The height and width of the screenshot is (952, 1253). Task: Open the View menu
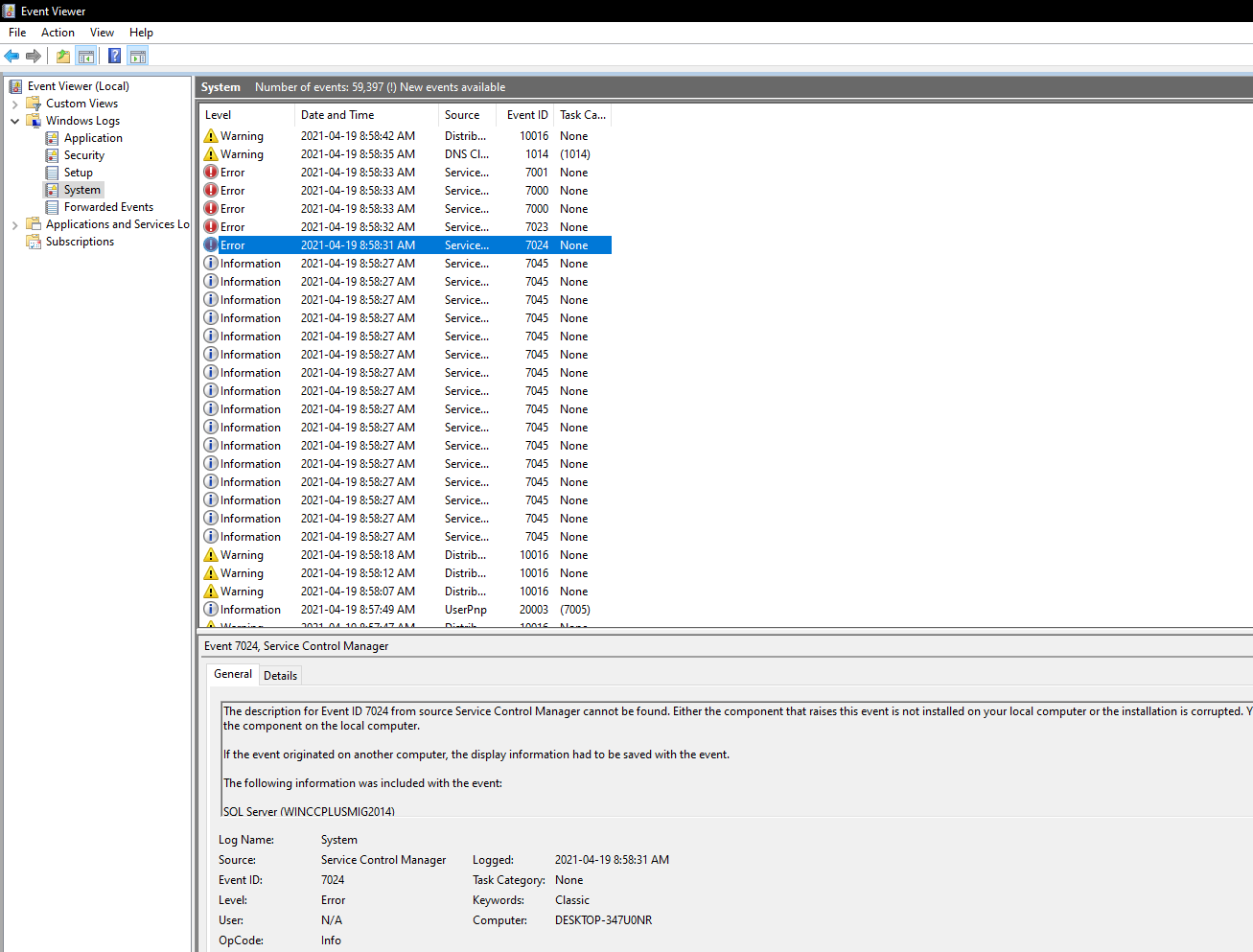point(102,33)
